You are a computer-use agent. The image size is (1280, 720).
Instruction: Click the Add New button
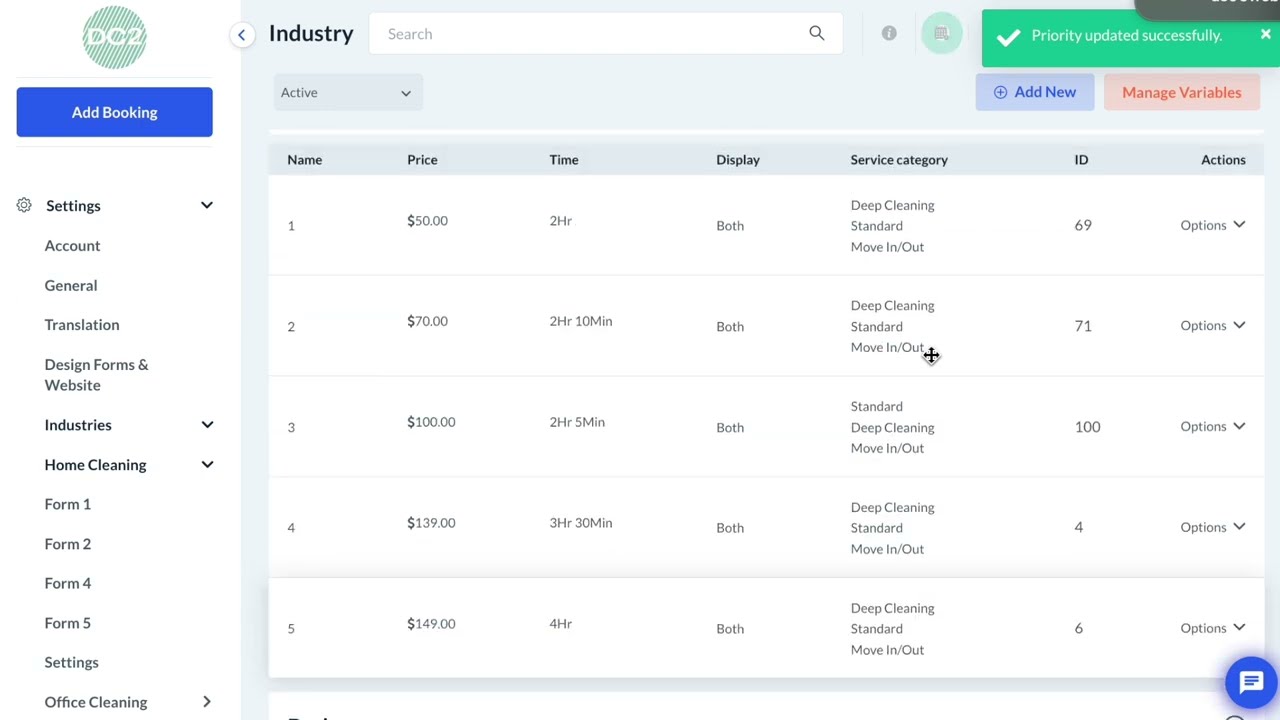(x=1035, y=92)
